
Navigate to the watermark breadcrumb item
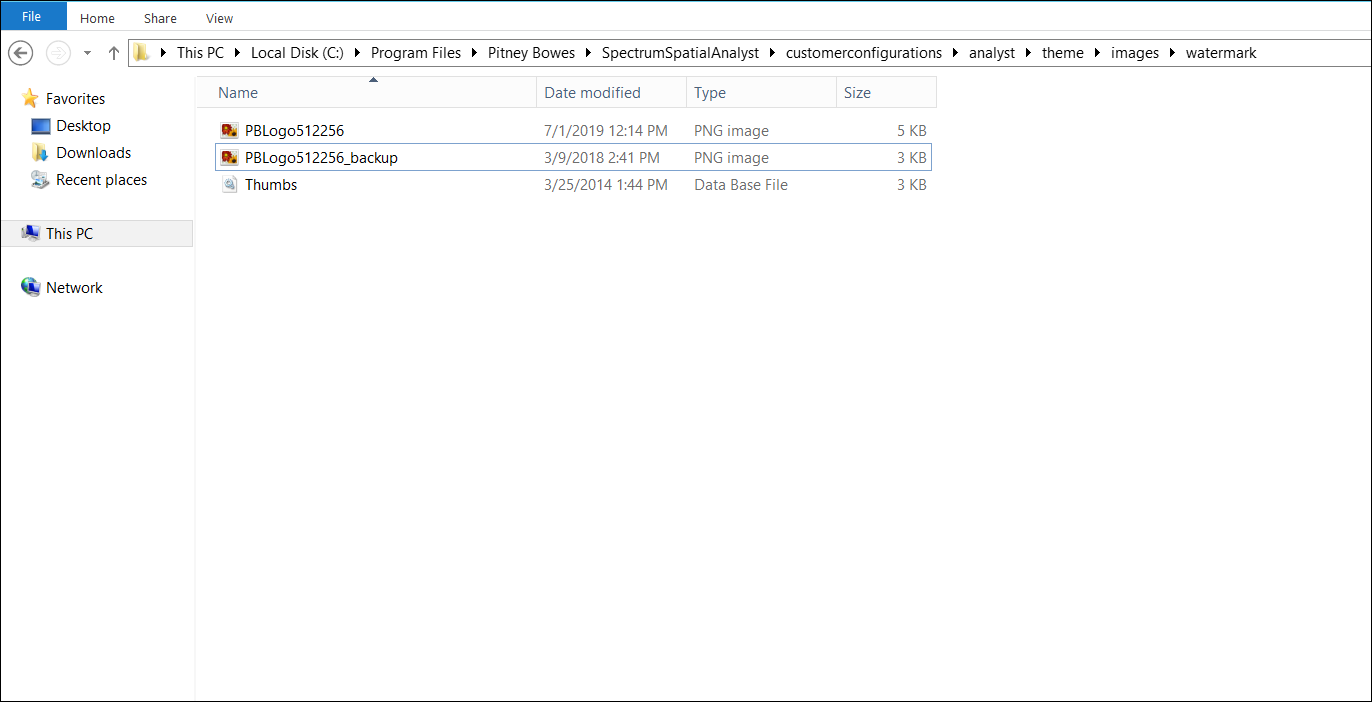click(x=1221, y=52)
